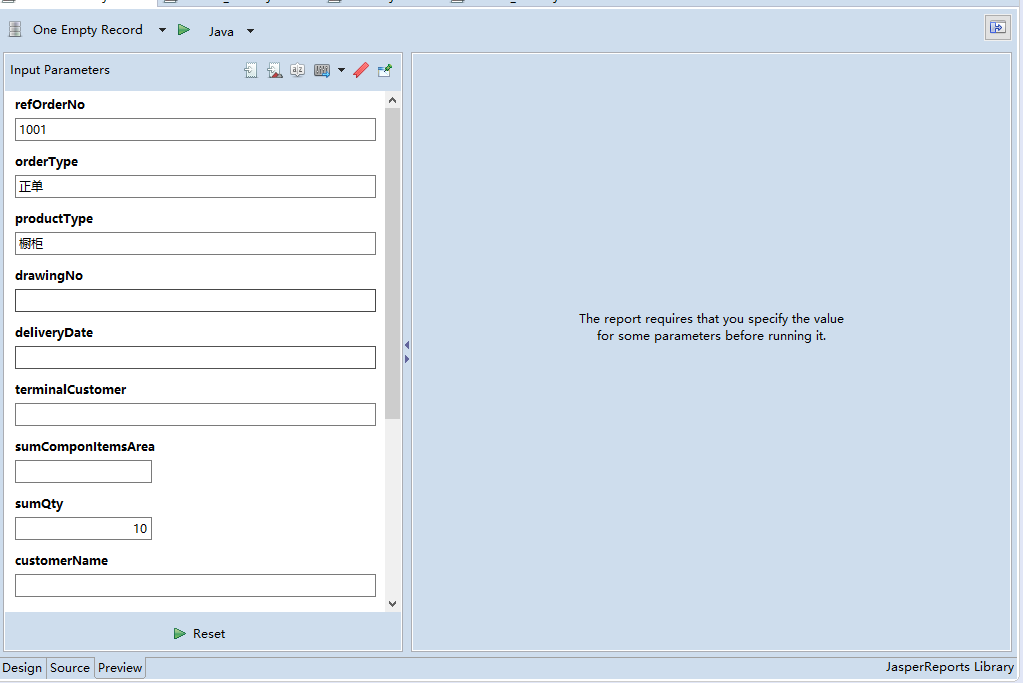Click the sumComponItemsArea input field

click(x=84, y=472)
